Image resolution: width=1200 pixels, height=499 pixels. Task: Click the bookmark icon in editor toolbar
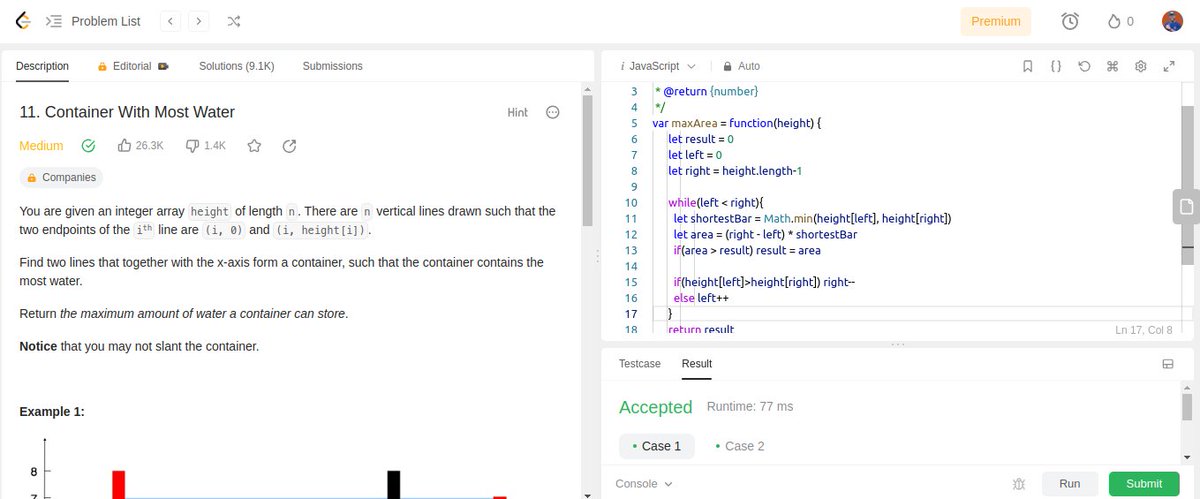click(1027, 66)
